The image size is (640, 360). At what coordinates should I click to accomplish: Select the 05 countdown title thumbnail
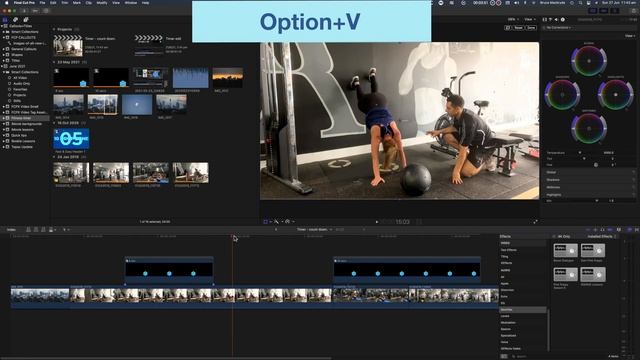[71, 139]
